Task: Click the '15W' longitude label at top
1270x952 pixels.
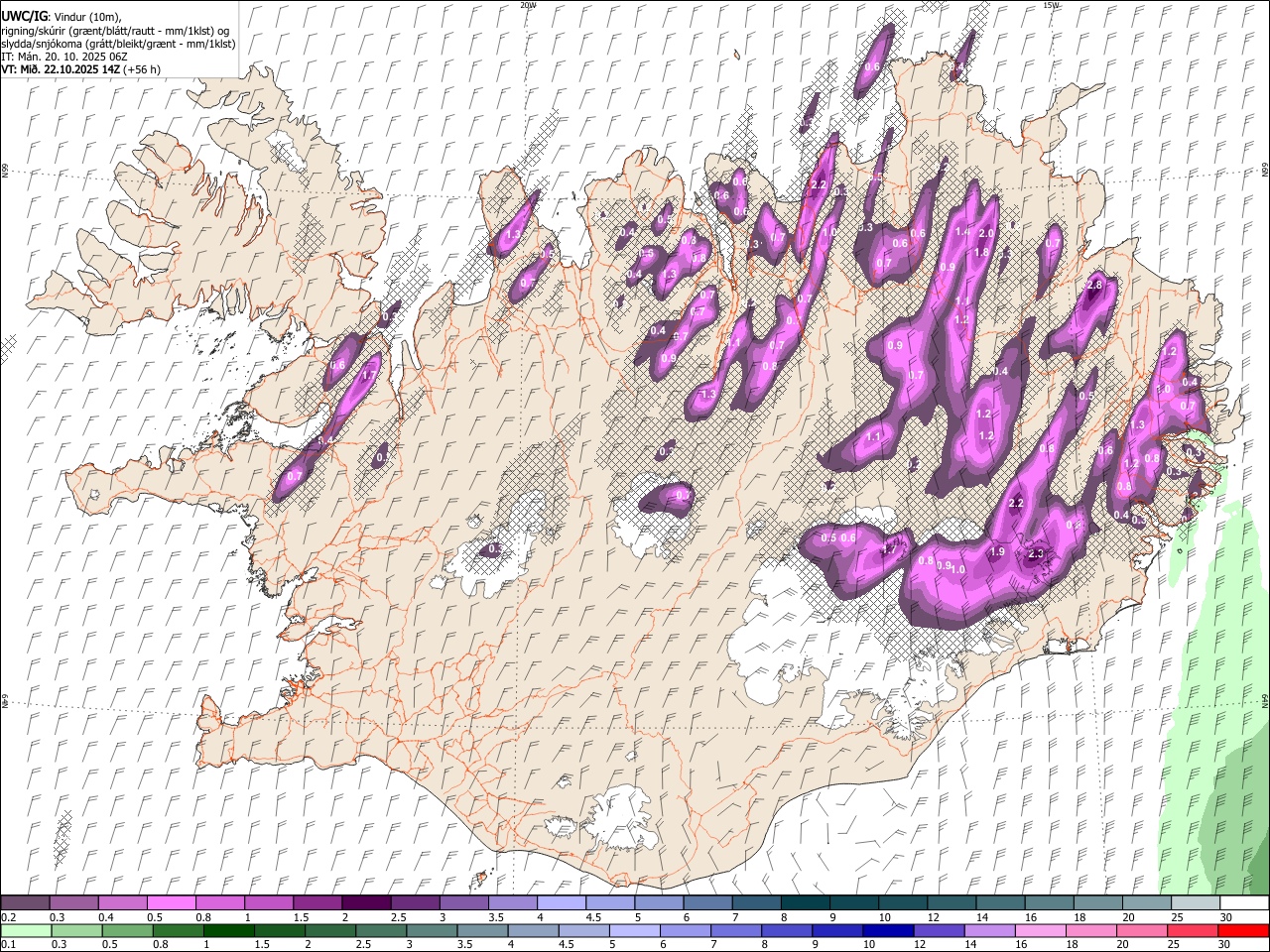Action: (1052, 5)
